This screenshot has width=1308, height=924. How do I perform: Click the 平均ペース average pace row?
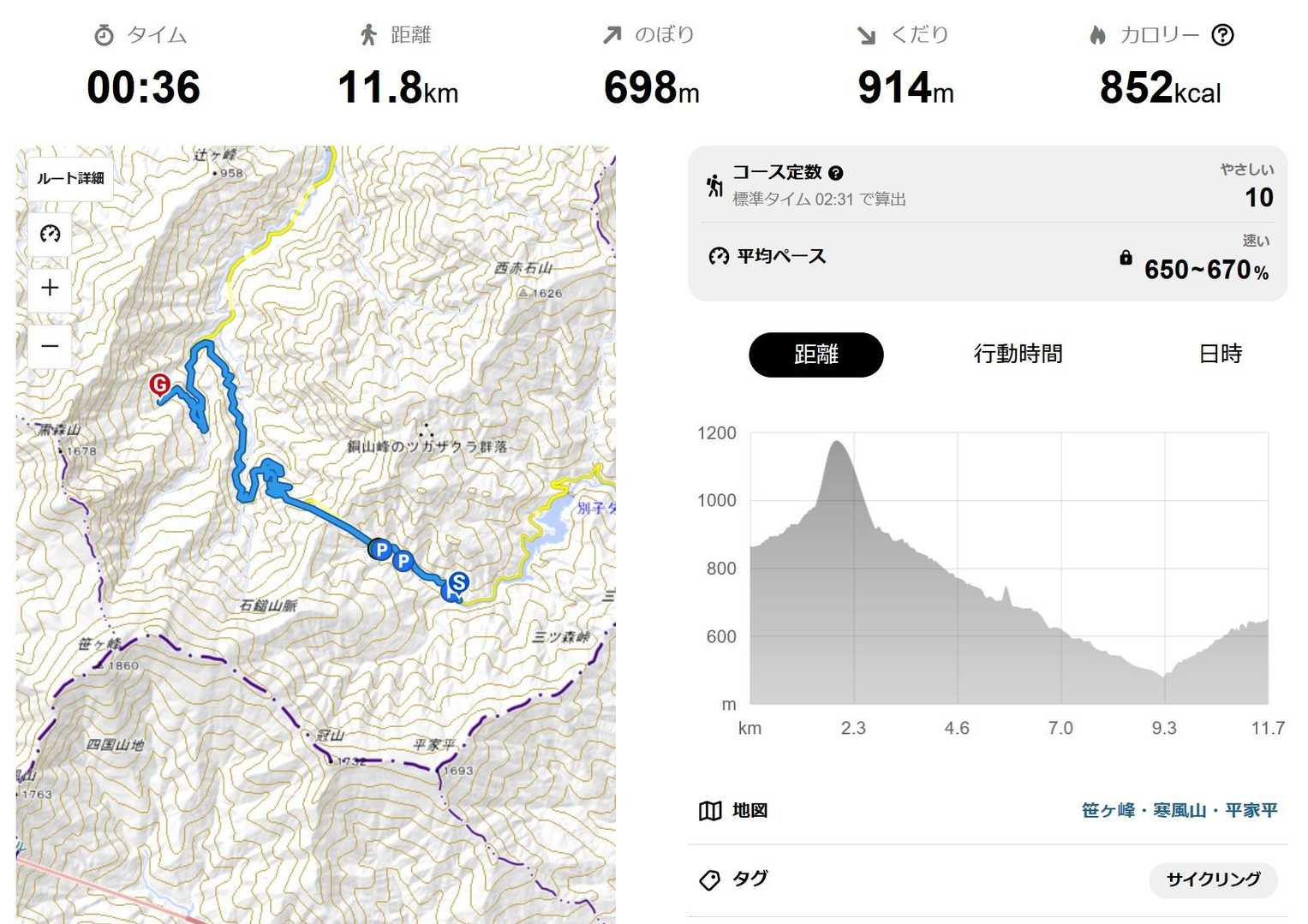pyautogui.click(x=987, y=257)
